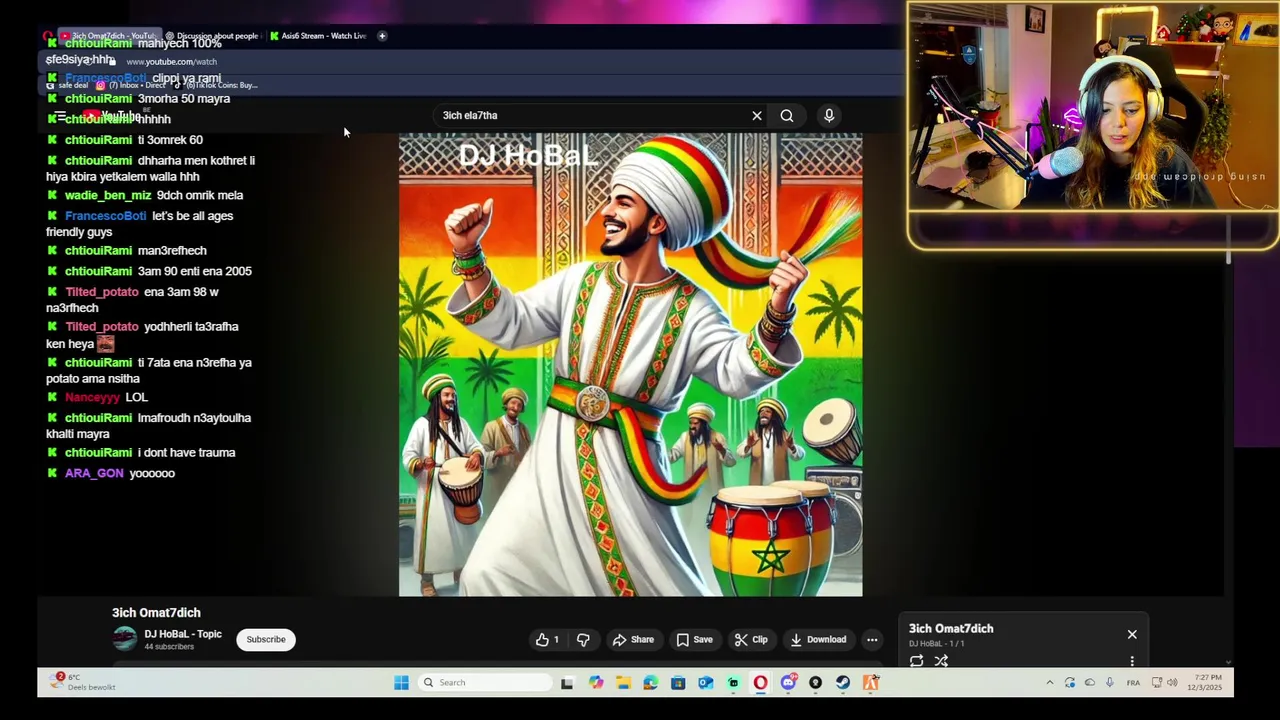Open the clock showing 7:27 PM
The height and width of the screenshot is (720, 1280).
(x=1204, y=683)
